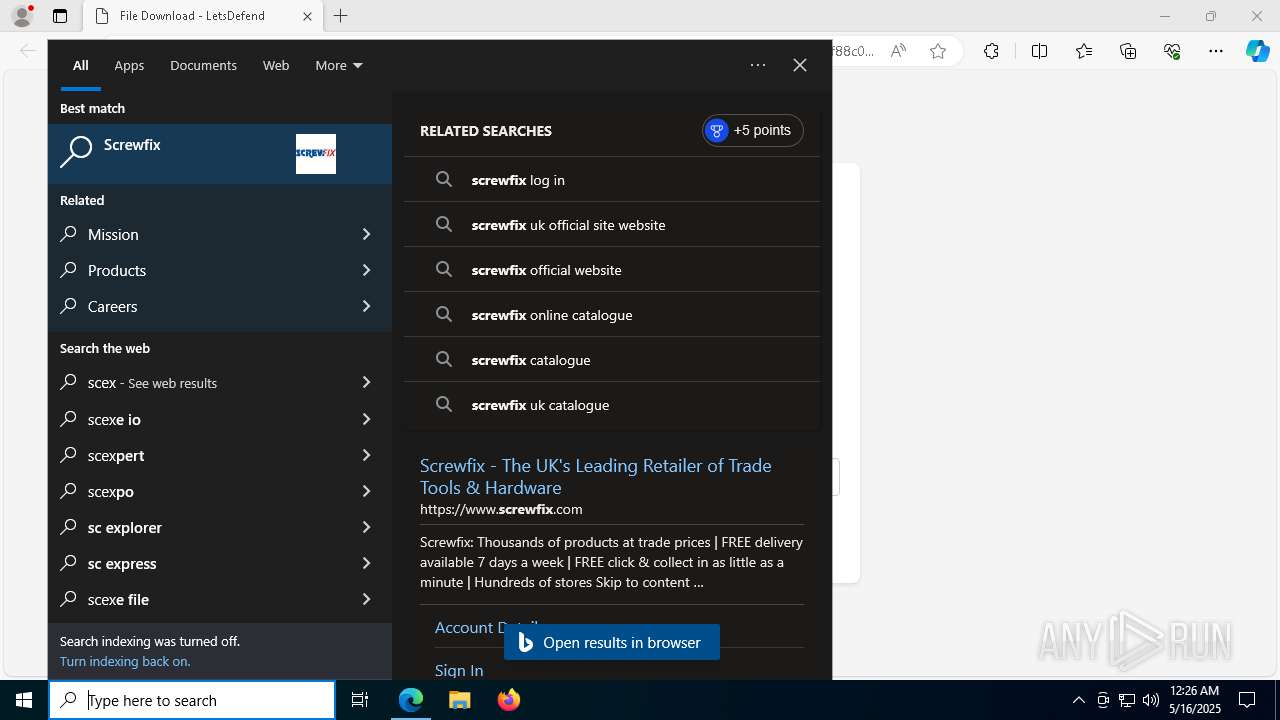
Task: Expand the Products related arrow
Action: pyautogui.click(x=366, y=270)
